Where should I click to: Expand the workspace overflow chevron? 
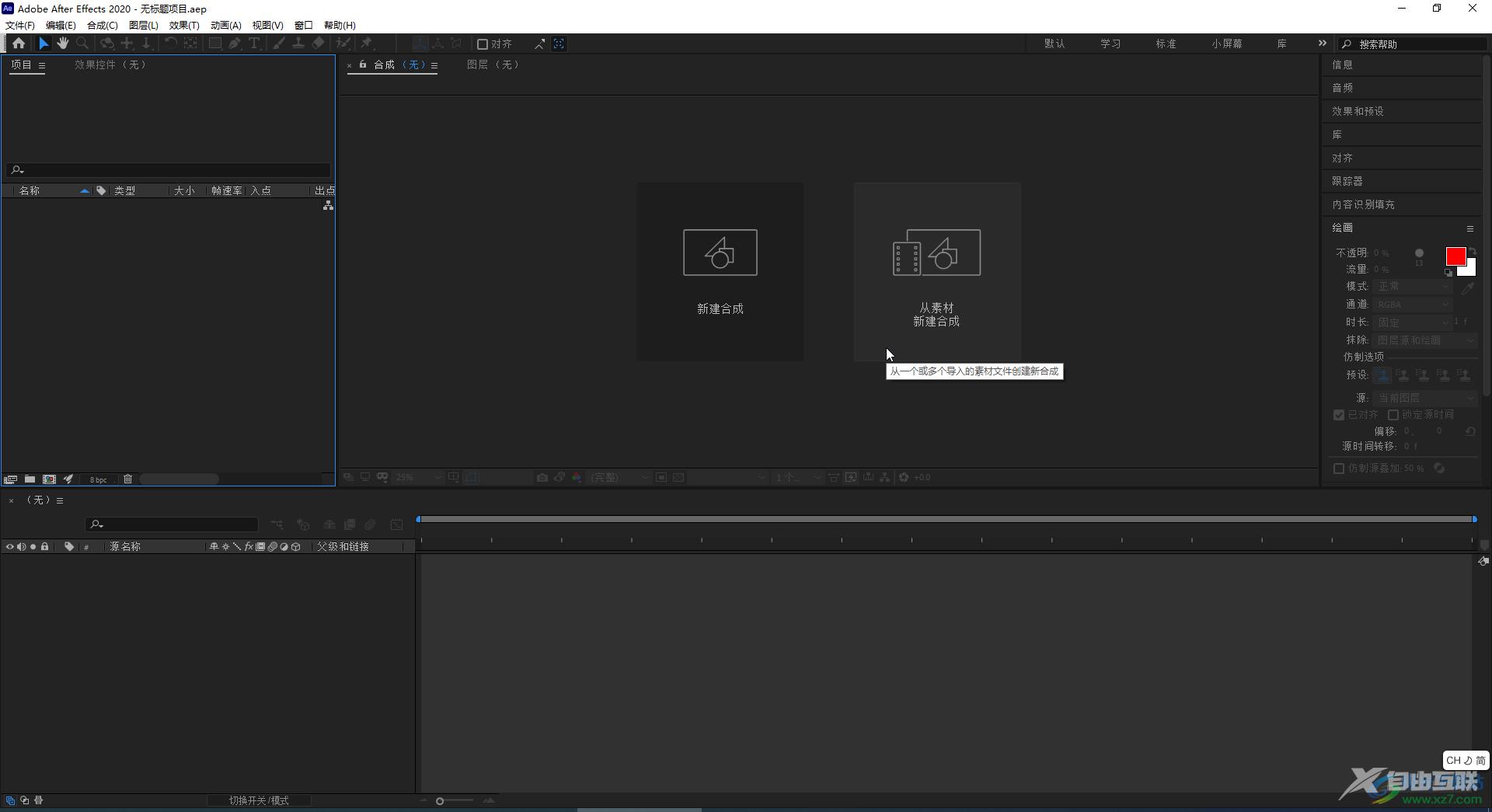(1323, 44)
